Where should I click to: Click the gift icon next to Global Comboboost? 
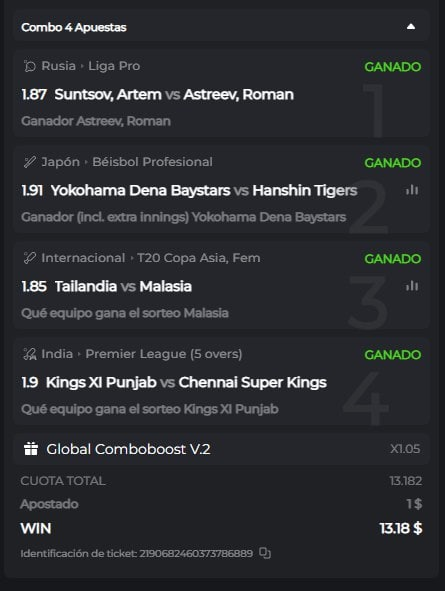pos(31,449)
